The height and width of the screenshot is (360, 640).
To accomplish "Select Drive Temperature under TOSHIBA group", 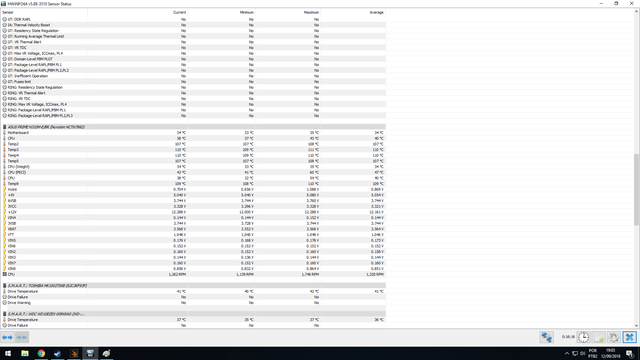I will 193,291.
